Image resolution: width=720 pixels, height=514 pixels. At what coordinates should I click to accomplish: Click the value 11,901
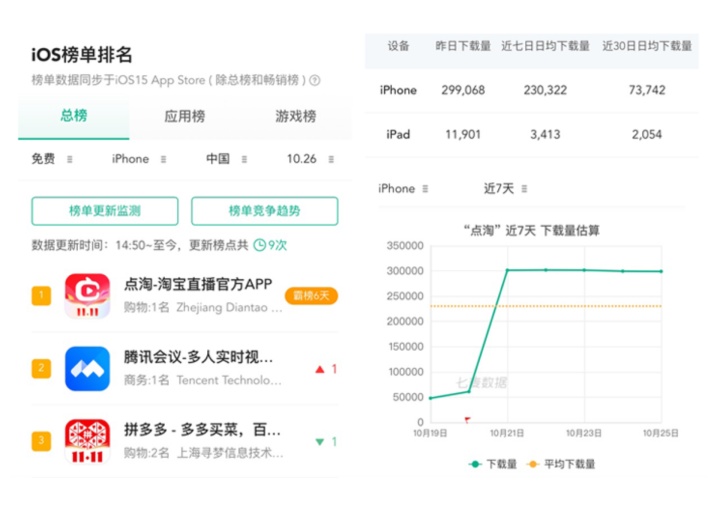click(x=463, y=135)
